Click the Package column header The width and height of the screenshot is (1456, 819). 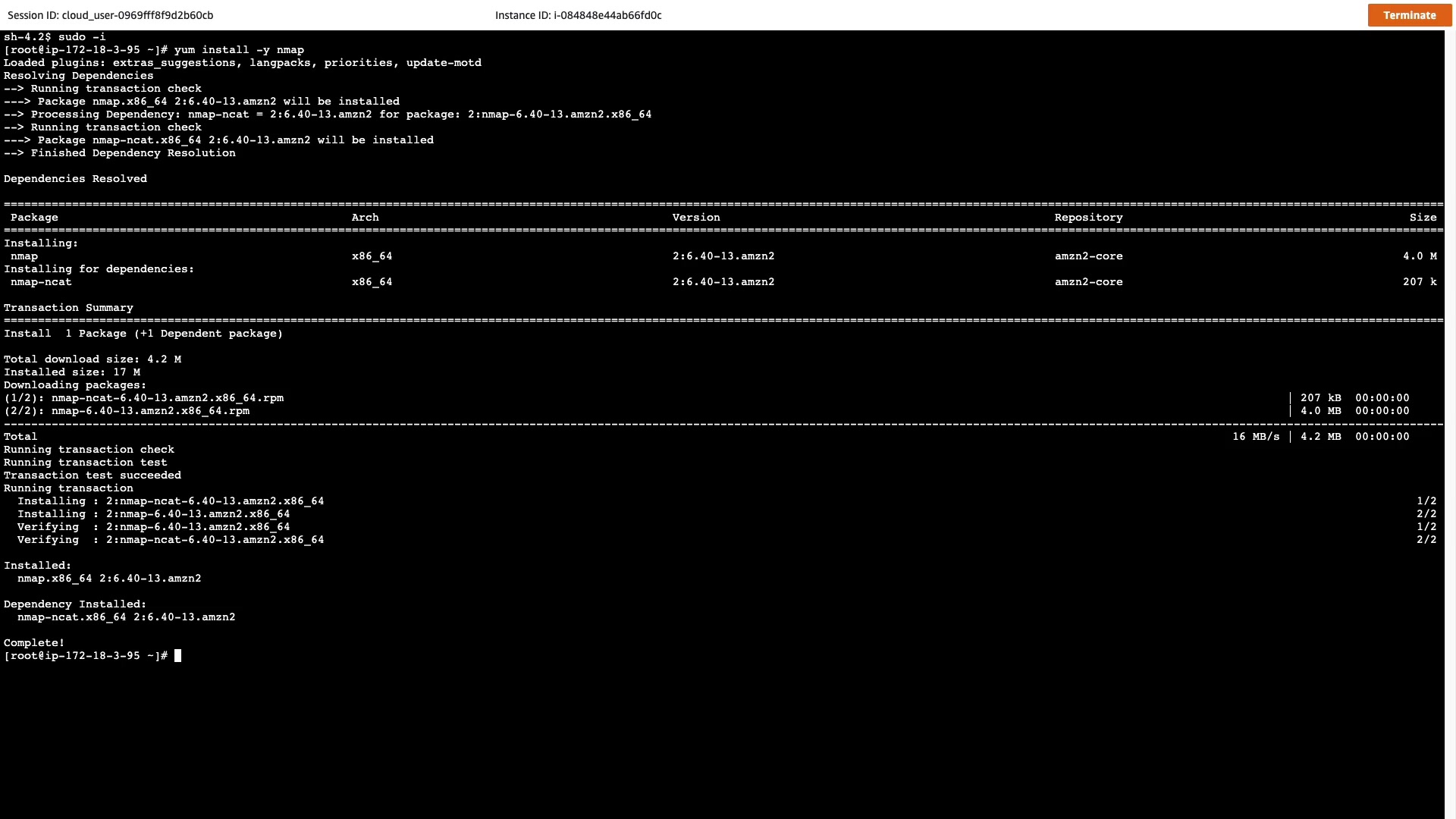pyautogui.click(x=34, y=218)
